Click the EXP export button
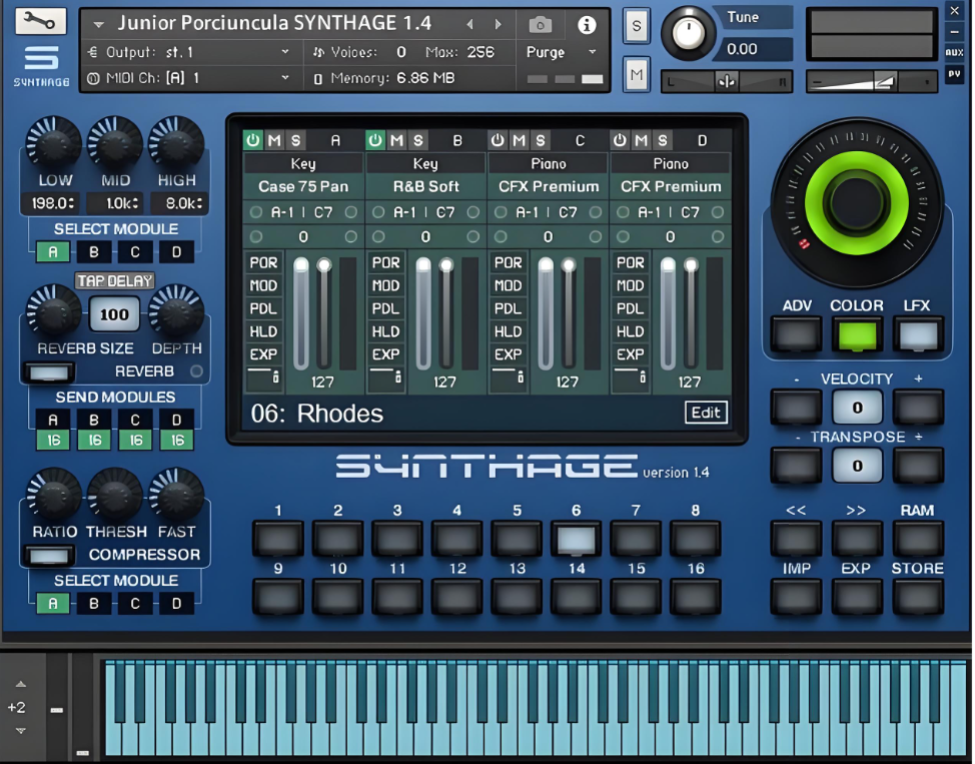This screenshot has width=975, height=764. click(x=857, y=597)
